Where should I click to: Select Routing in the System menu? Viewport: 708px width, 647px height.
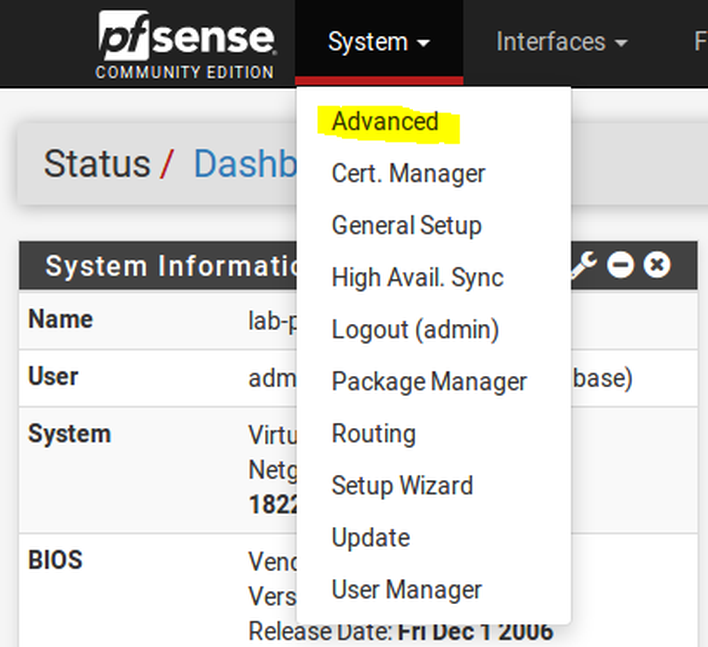click(x=374, y=433)
